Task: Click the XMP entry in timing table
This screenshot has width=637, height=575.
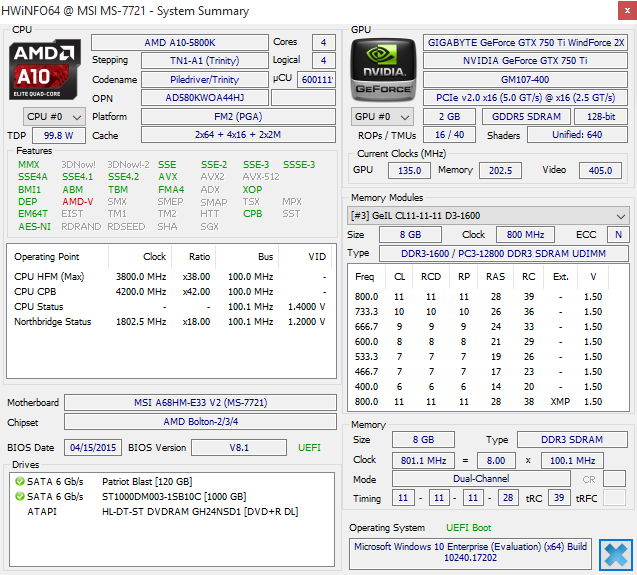Action: pyautogui.click(x=560, y=402)
